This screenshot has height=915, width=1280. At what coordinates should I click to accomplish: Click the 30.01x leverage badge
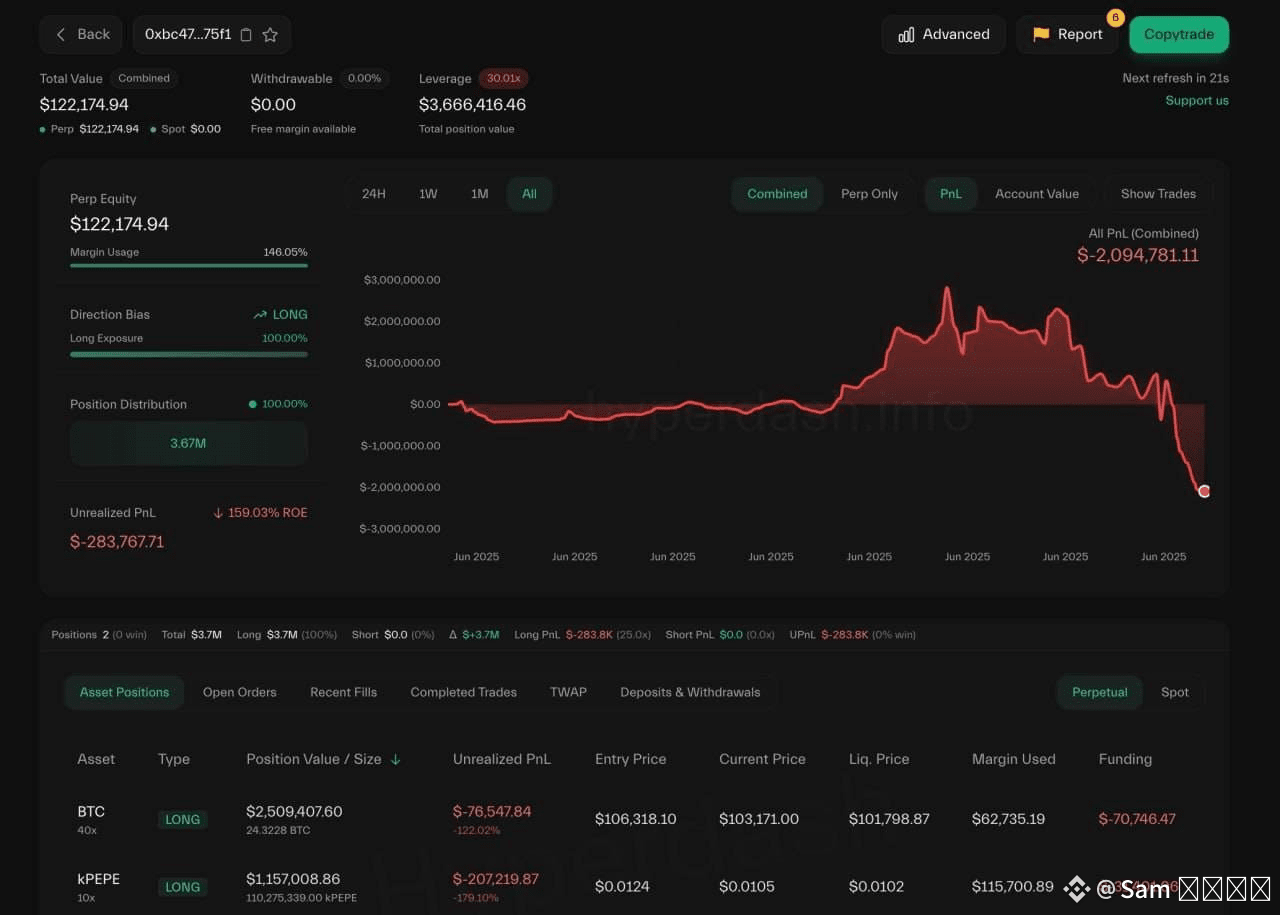click(504, 78)
